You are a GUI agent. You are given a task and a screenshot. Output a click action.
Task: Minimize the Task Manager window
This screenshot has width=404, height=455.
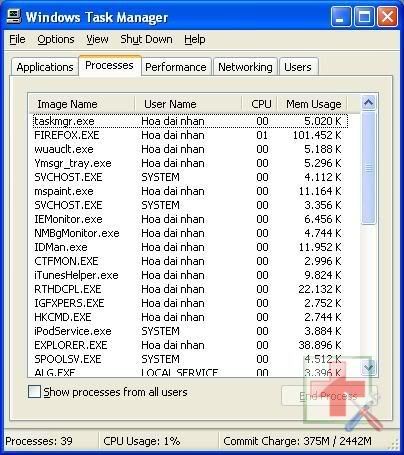(x=341, y=17)
